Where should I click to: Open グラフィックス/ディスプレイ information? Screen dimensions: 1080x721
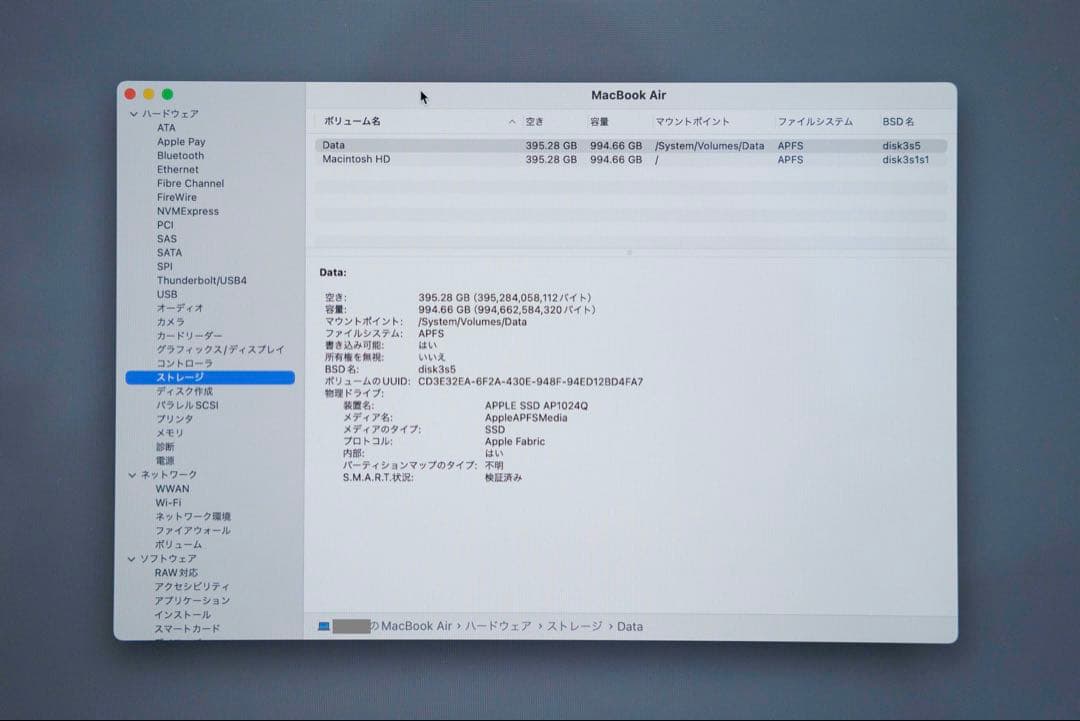(x=220, y=349)
